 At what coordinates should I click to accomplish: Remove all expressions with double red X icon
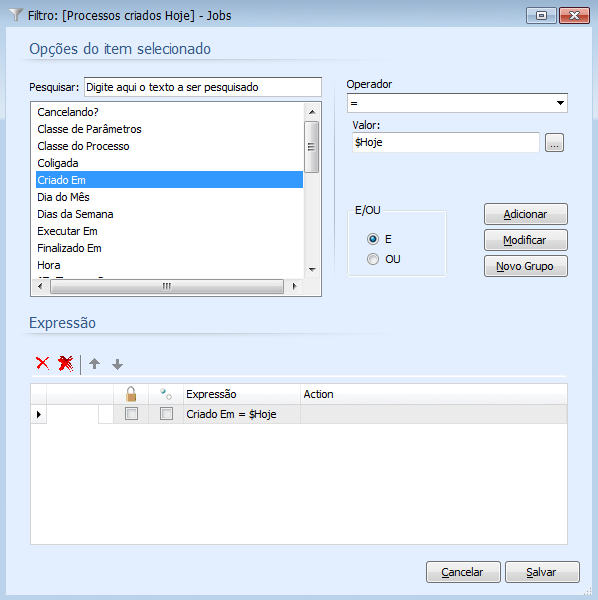pos(65,363)
